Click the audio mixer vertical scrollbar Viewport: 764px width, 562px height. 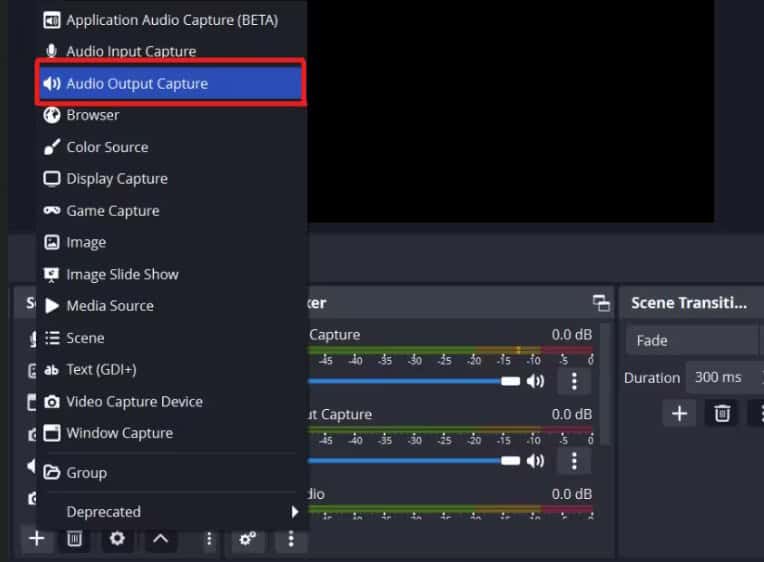[x=605, y=385]
